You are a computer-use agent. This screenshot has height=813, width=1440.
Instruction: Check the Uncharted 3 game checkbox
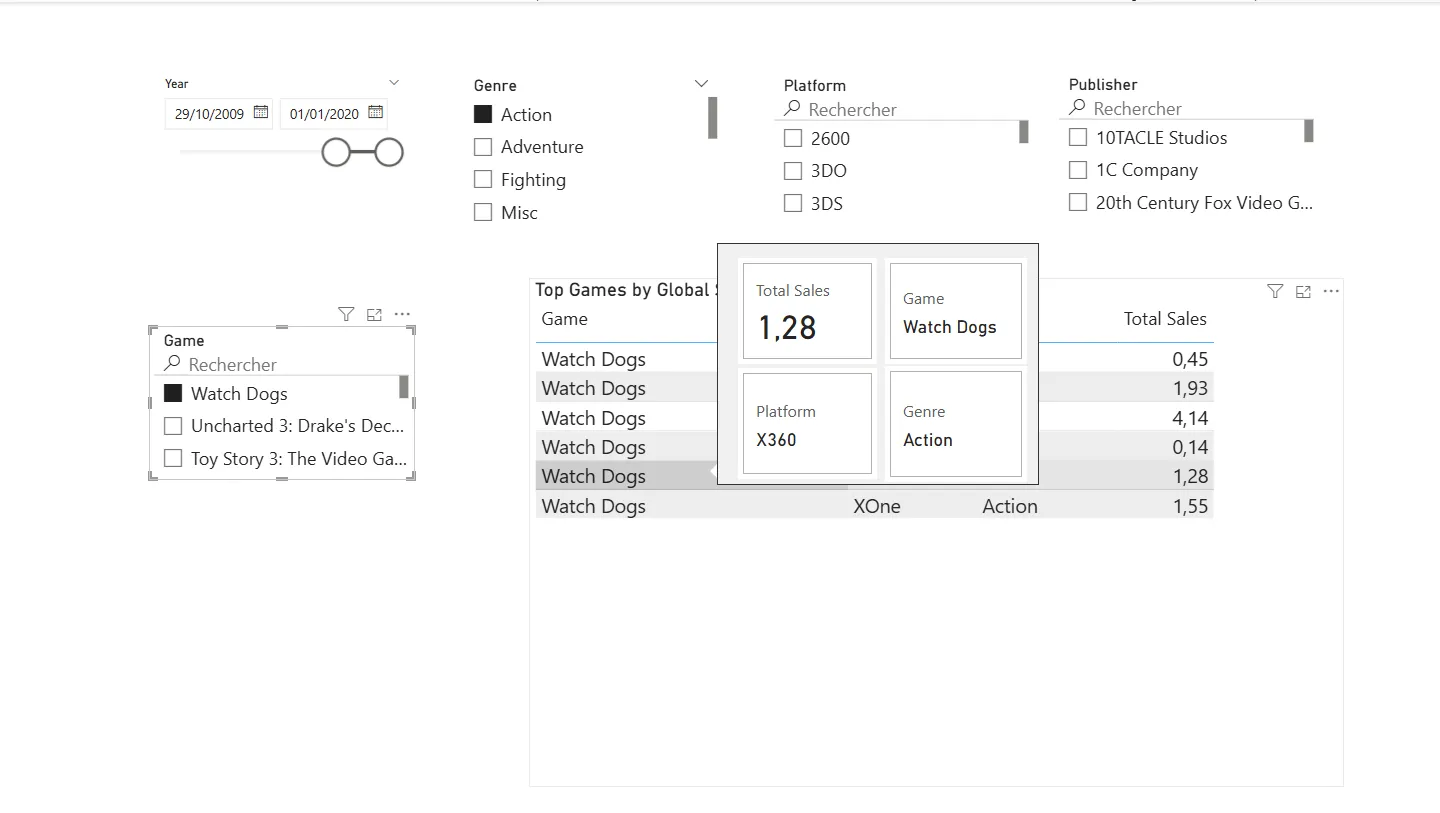(173, 426)
